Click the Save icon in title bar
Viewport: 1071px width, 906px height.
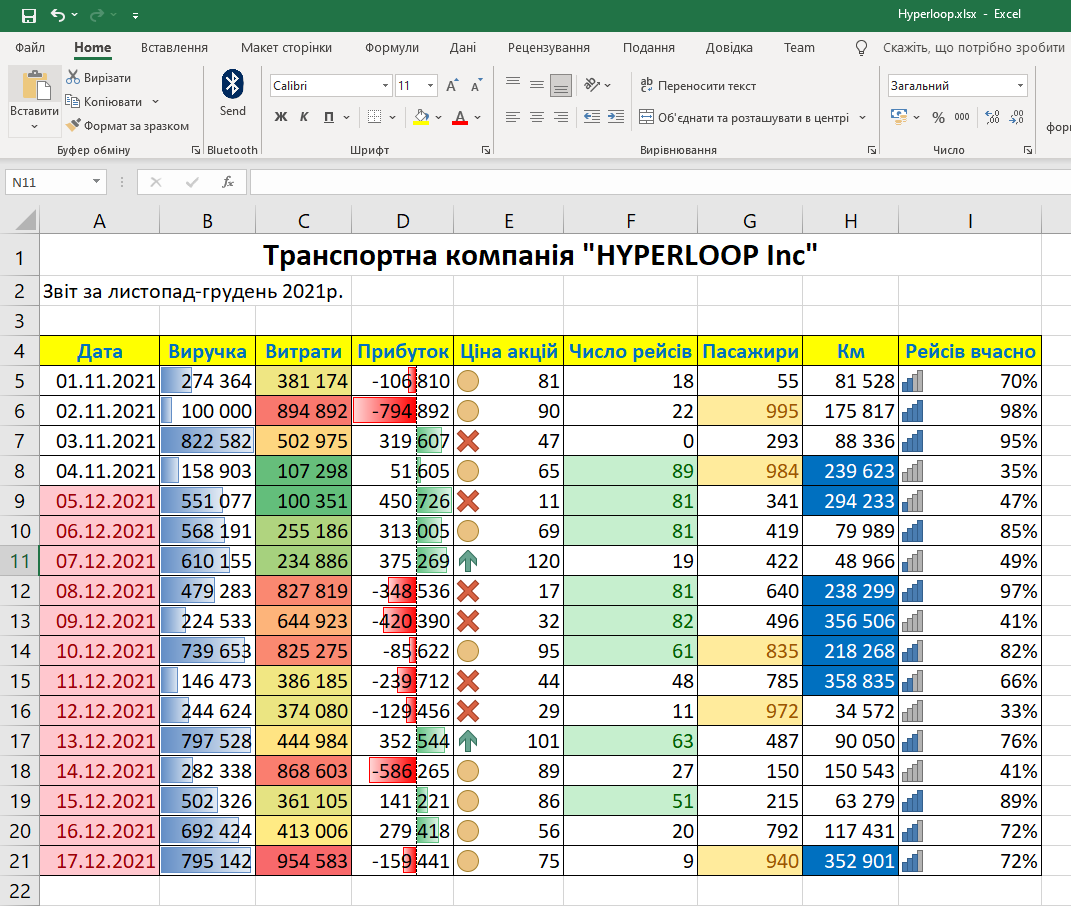[x=28, y=15]
